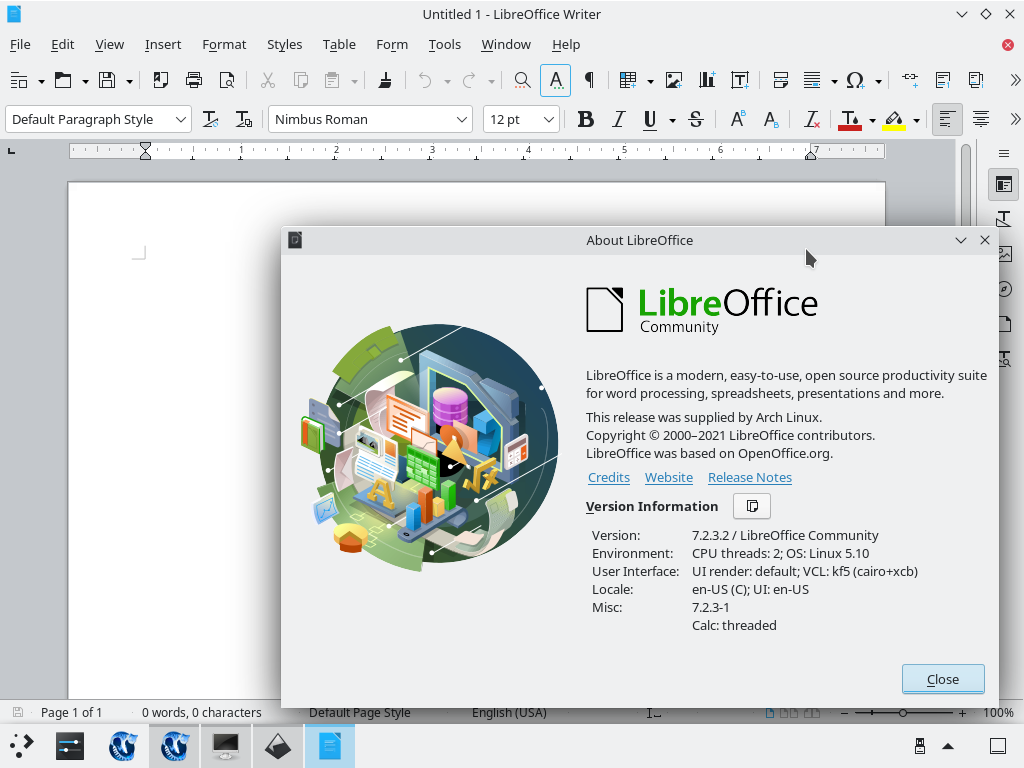Click the Insert Text Box icon
The image size is (1024, 768).
tap(740, 80)
